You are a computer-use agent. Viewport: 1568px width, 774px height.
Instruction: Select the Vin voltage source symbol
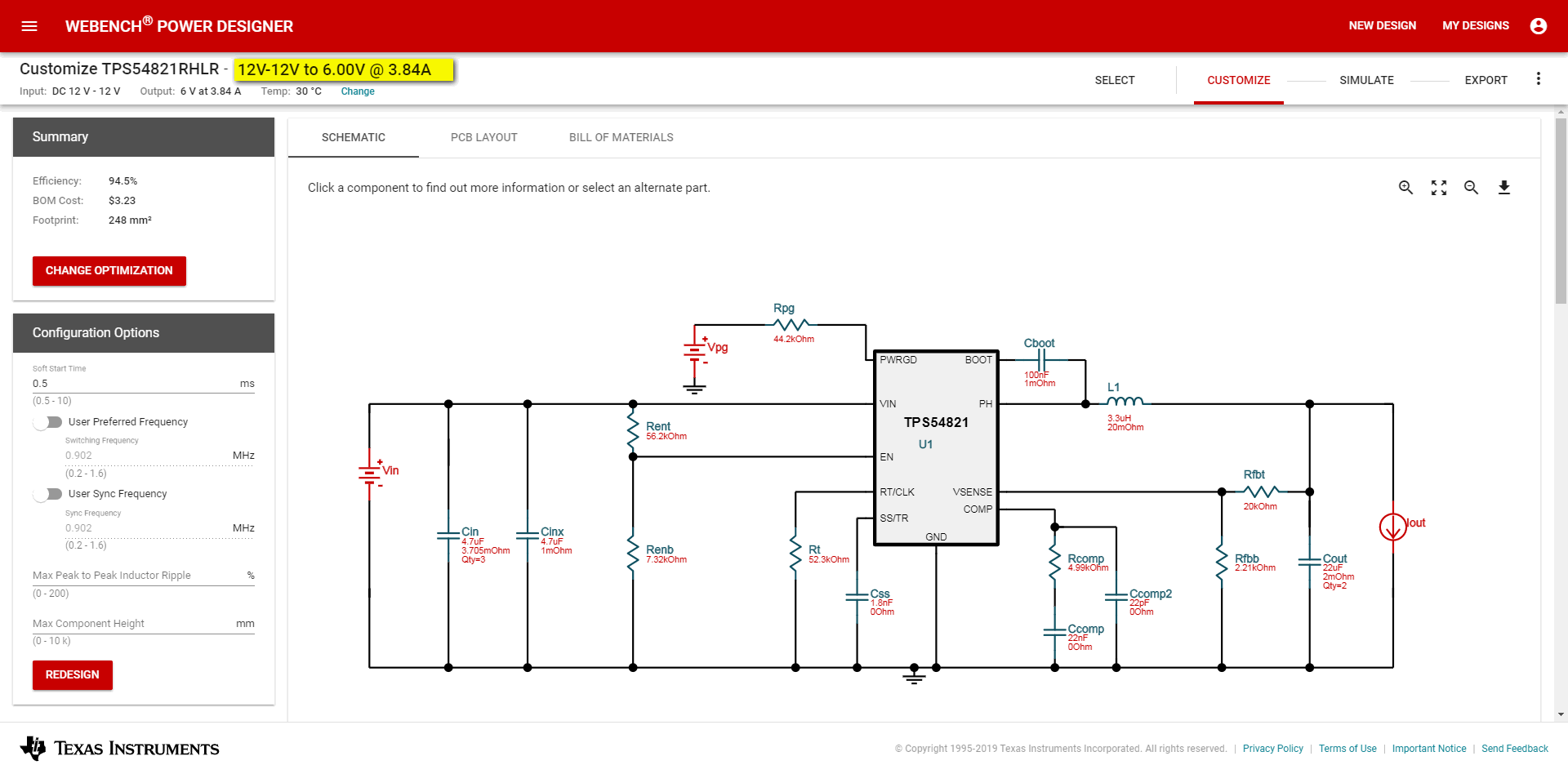370,474
